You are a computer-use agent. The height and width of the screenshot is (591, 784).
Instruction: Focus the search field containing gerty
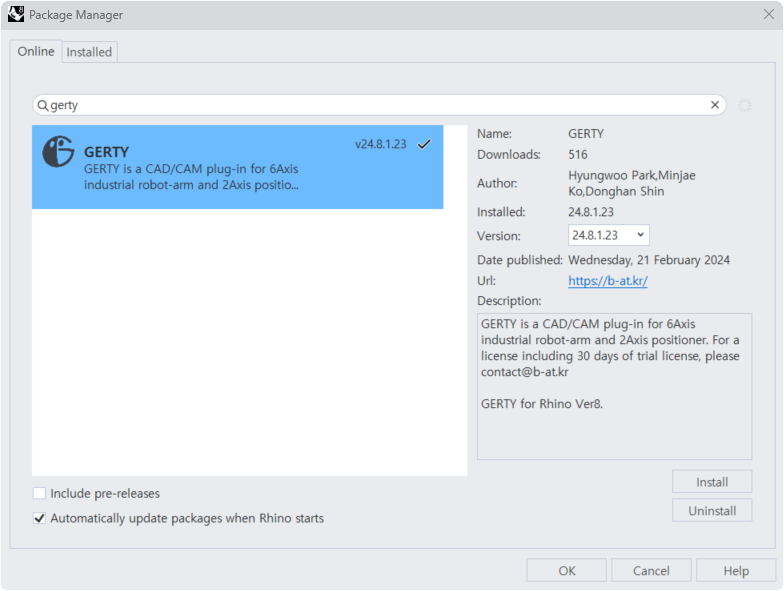(x=379, y=105)
